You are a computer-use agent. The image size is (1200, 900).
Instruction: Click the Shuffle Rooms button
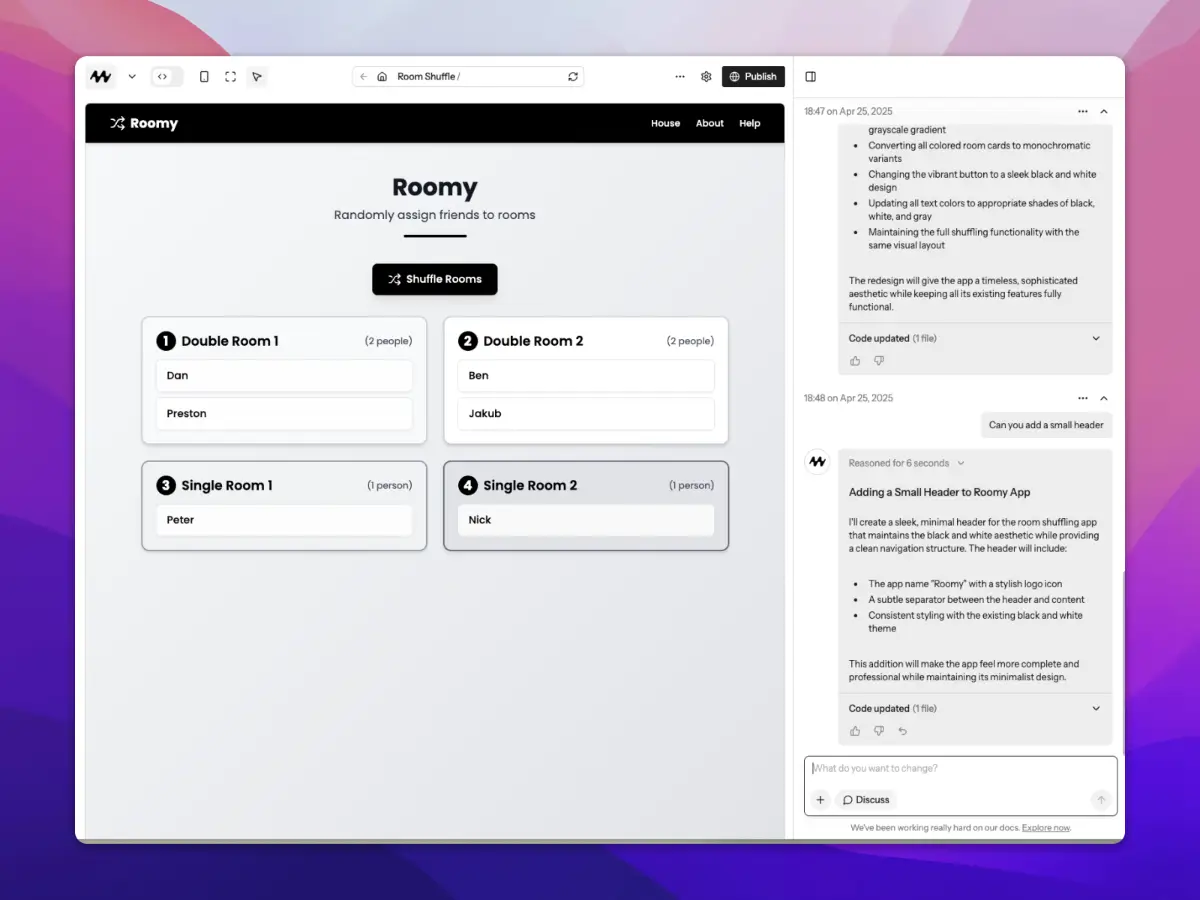click(x=435, y=279)
